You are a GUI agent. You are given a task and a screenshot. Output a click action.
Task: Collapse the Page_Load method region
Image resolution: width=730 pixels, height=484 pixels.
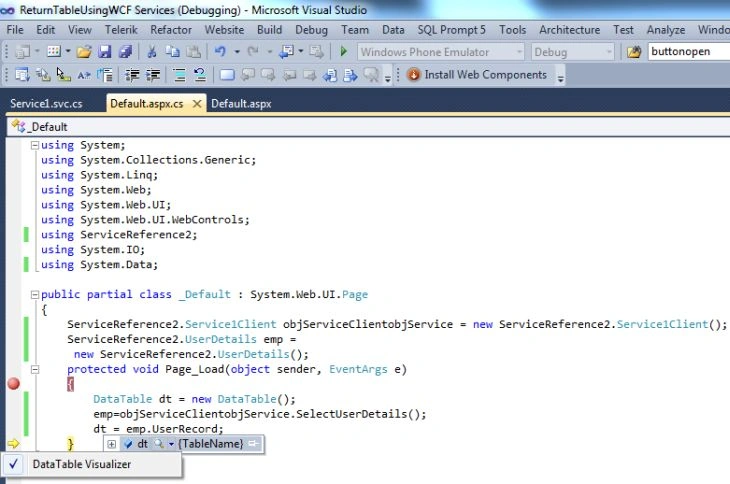35,370
